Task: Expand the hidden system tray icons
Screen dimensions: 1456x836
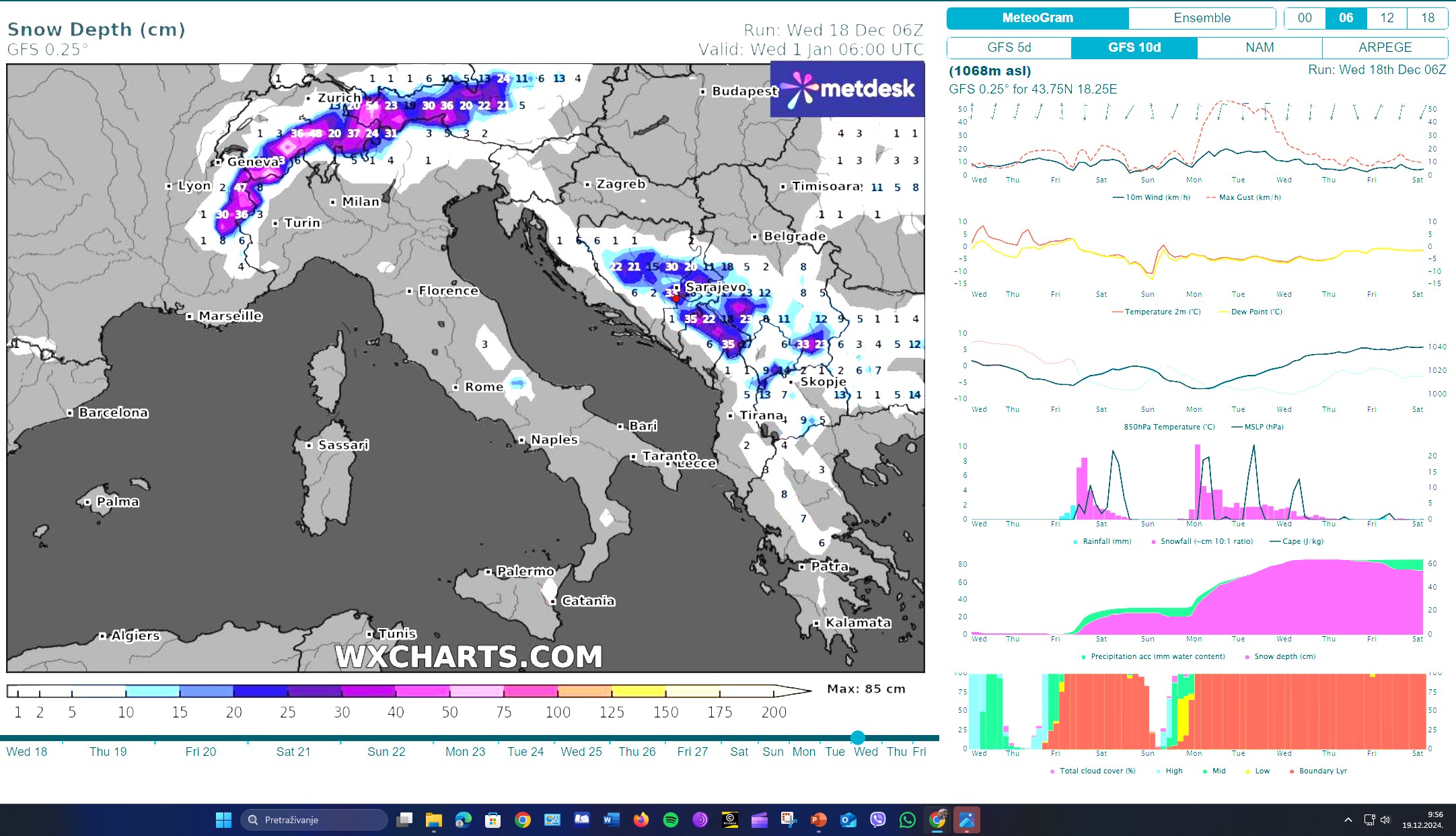Action: [1348, 820]
